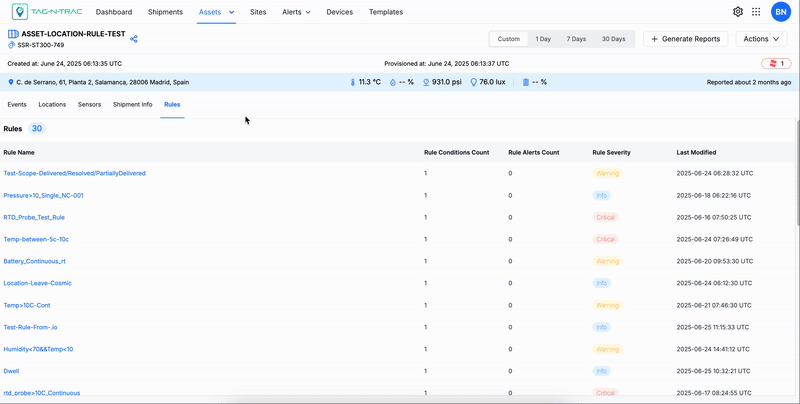Switch time range to 1 Day
This screenshot has height=404, width=800.
click(x=543, y=39)
